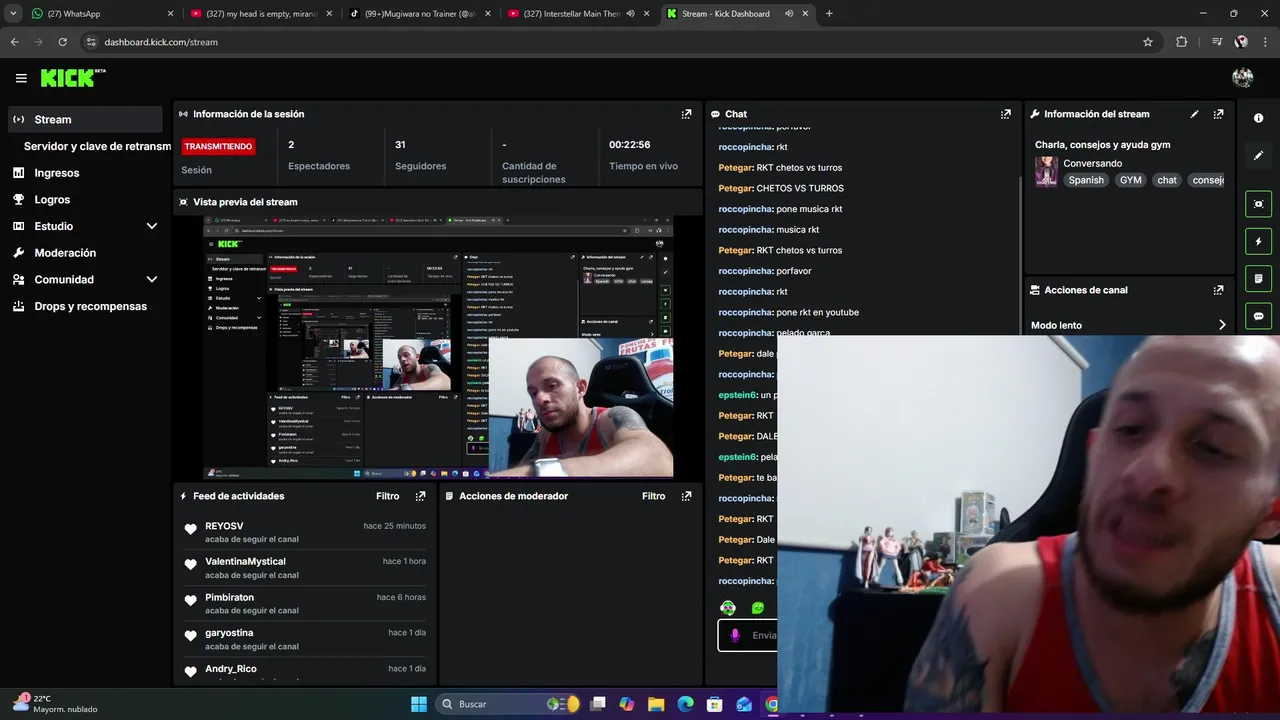The height and width of the screenshot is (720, 1280).
Task: Switch to the WhatsApp browser tab
Action: (103, 14)
